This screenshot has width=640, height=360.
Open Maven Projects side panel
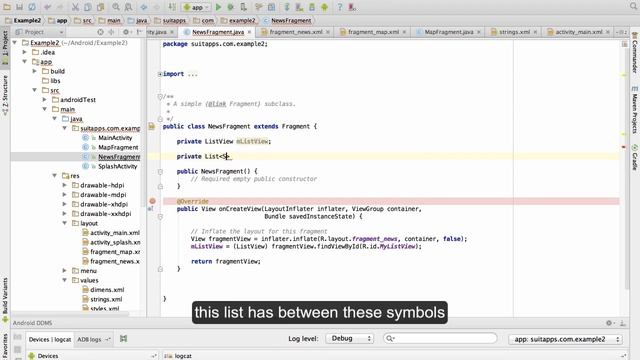tap(635, 109)
